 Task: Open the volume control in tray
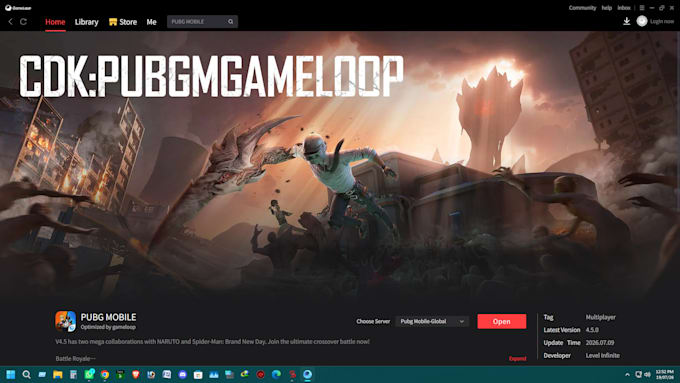(x=647, y=374)
